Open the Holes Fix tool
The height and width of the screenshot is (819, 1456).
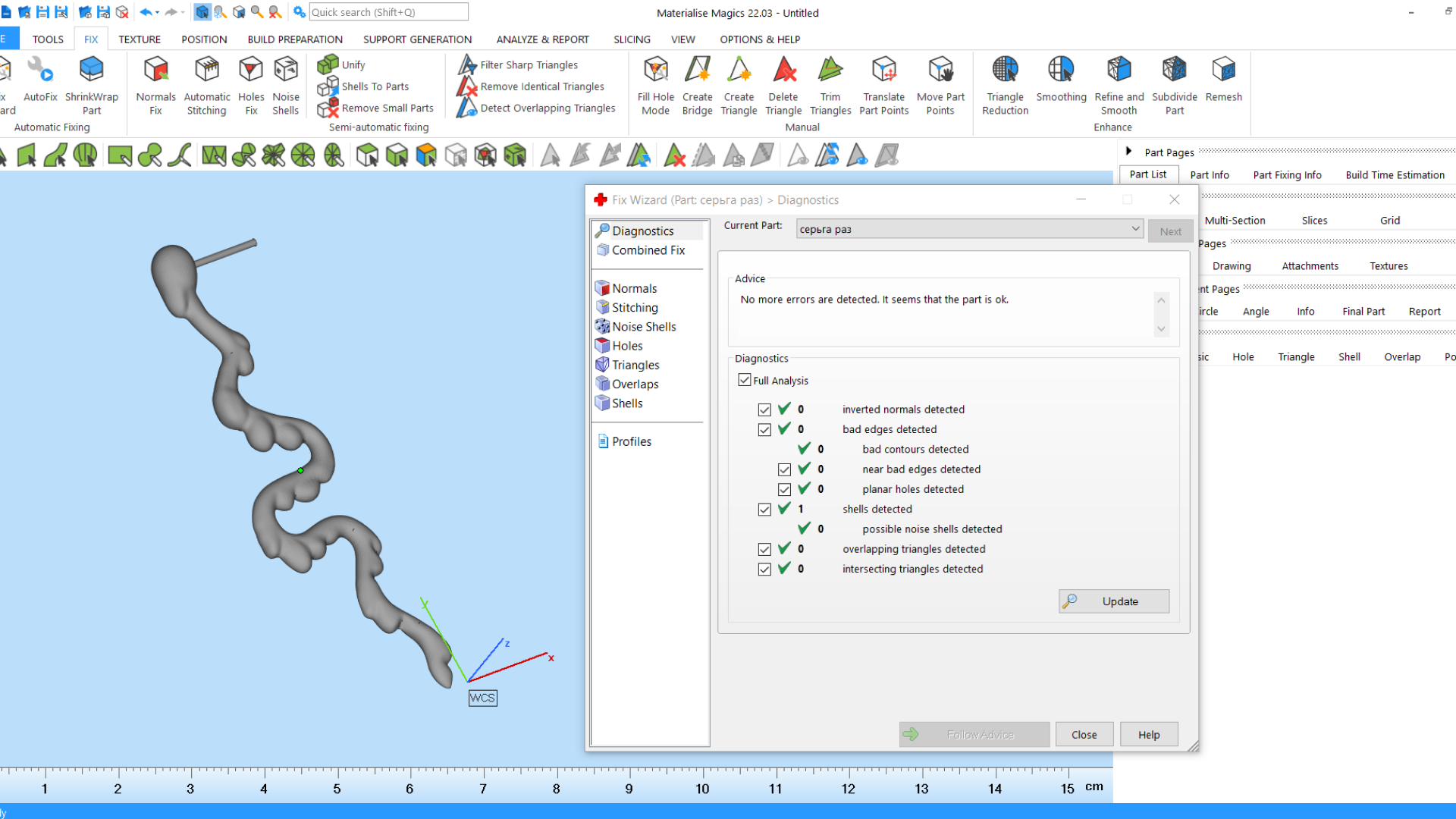[x=251, y=85]
